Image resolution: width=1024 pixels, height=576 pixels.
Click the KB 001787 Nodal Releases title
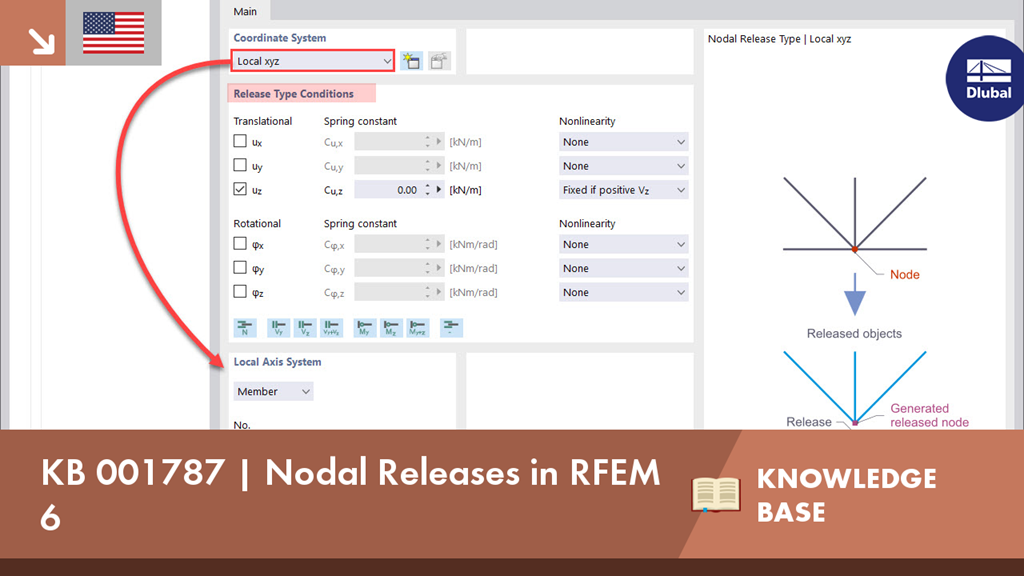coord(350,494)
